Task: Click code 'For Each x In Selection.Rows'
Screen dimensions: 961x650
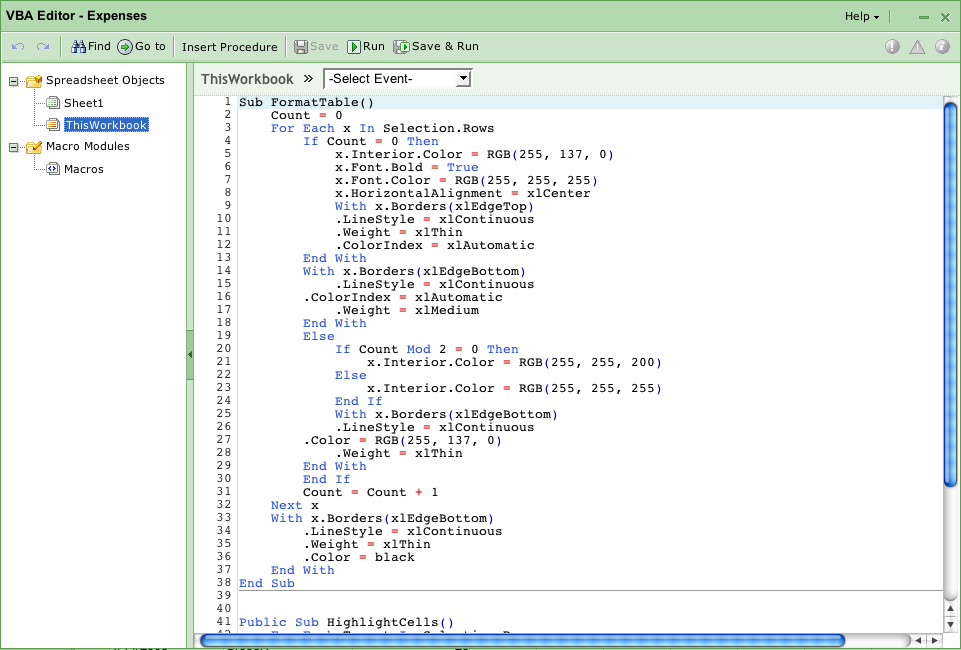Action: 382,128
